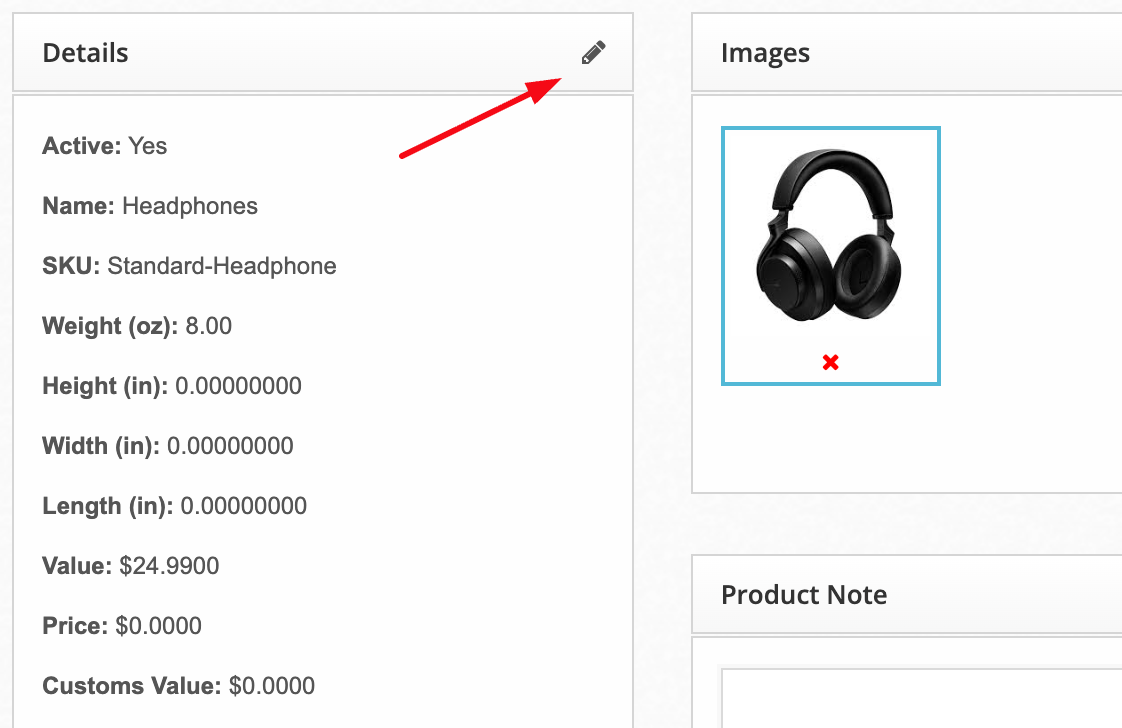
Task: Click the pencil edit icon in Details
Action: 593,53
